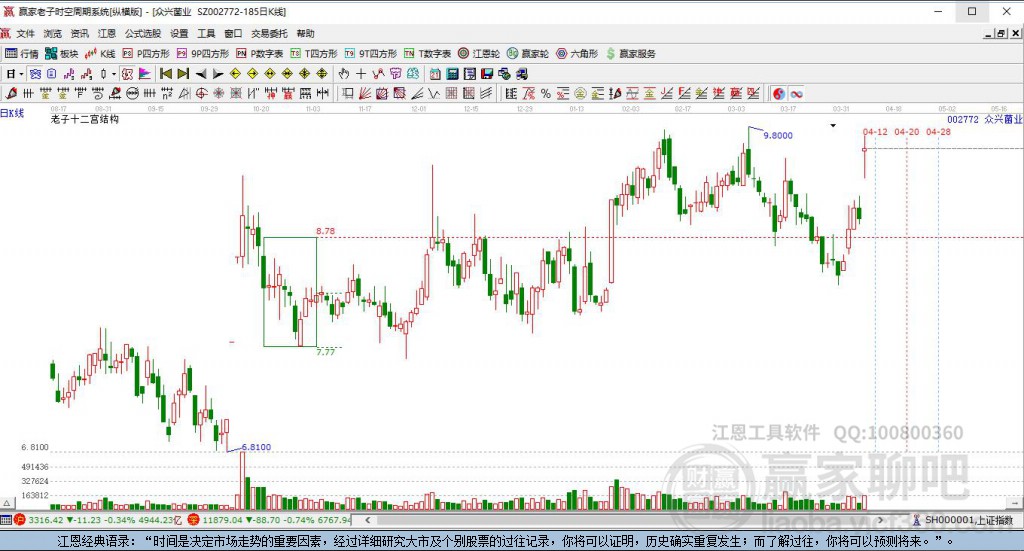The image size is (1024, 551).
Task: Toggle the 权 price adjustment button
Action: tap(127, 74)
